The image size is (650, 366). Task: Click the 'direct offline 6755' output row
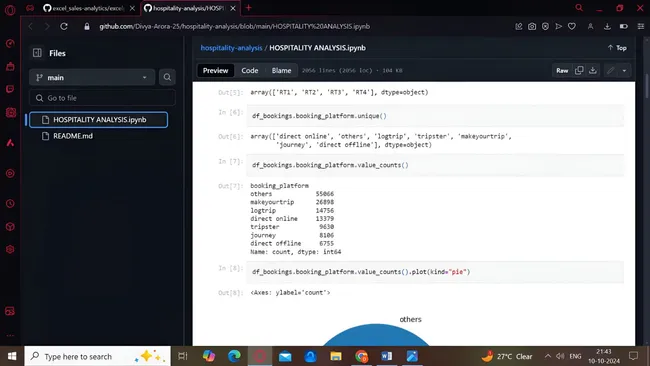pyautogui.click(x=292, y=243)
